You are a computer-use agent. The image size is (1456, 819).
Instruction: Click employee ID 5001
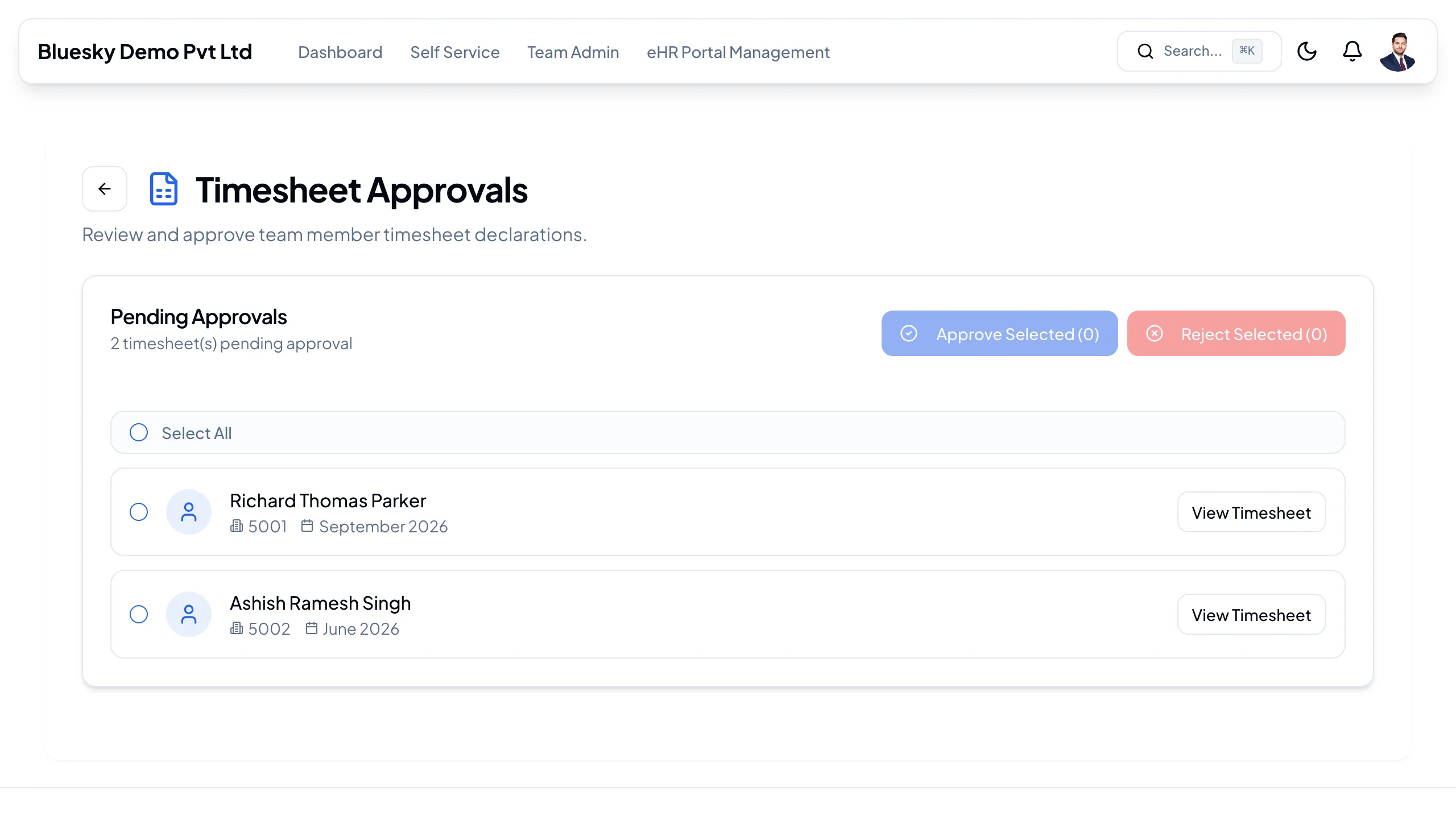point(268,527)
